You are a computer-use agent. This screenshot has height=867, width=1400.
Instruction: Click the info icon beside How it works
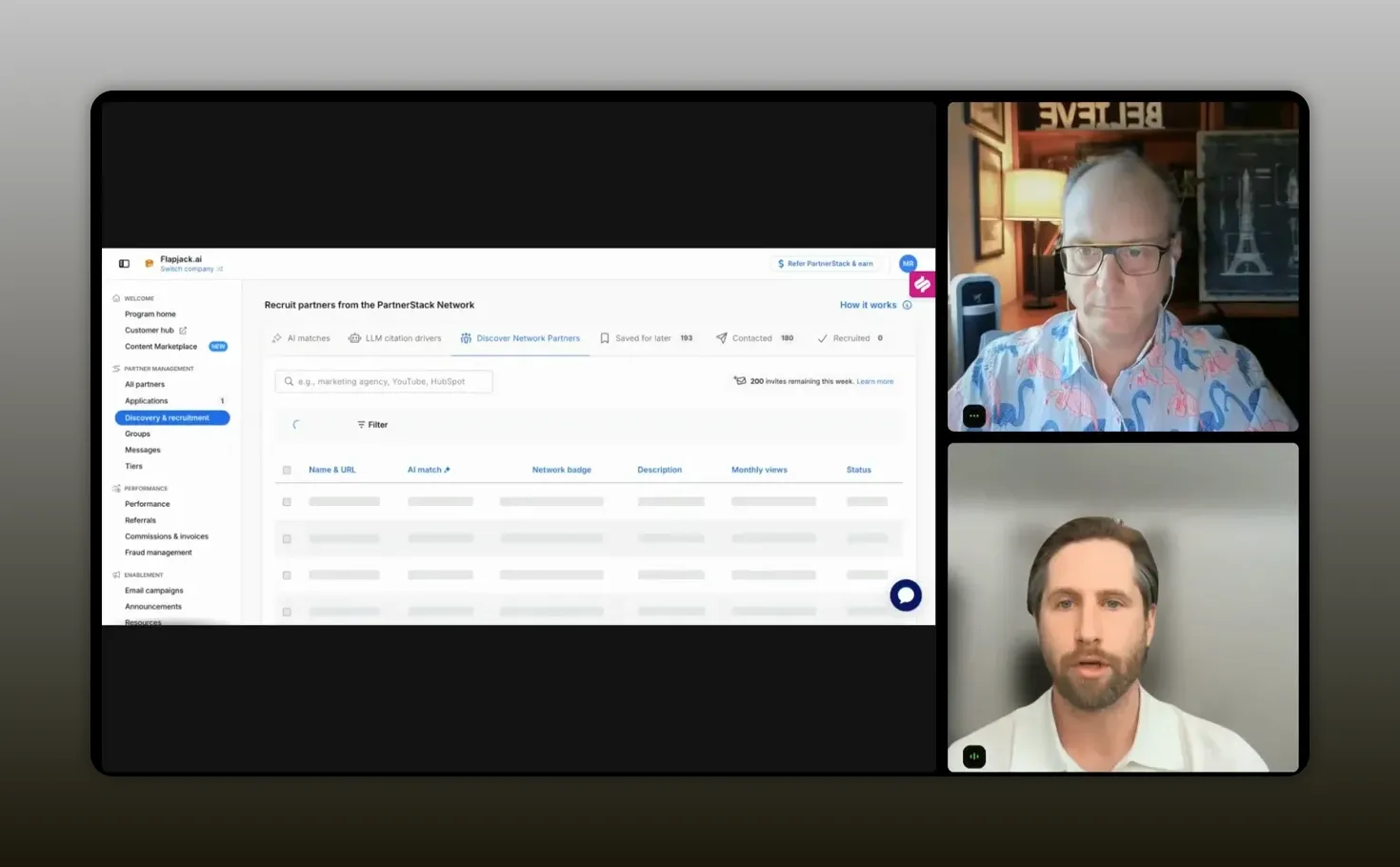[x=908, y=306]
